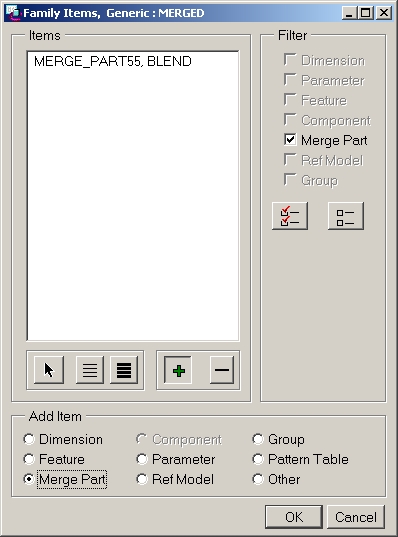Screen dimensions: 398x537
Task: Click the thin-lines list icon button
Action: (x=90, y=370)
